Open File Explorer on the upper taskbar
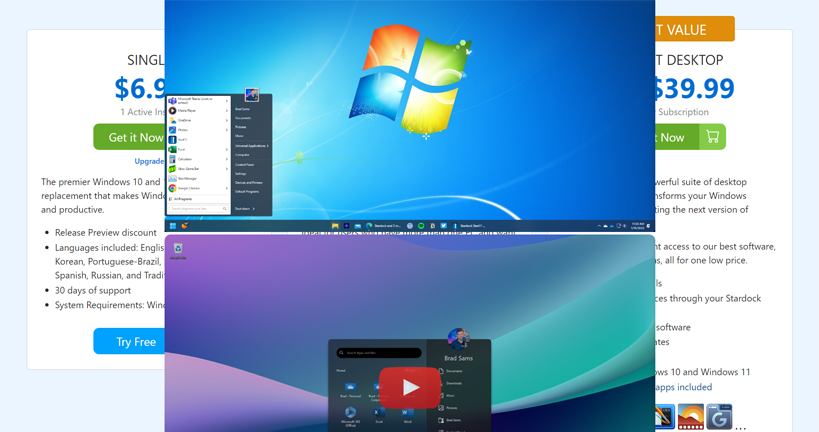819x432 pixels. click(x=335, y=226)
